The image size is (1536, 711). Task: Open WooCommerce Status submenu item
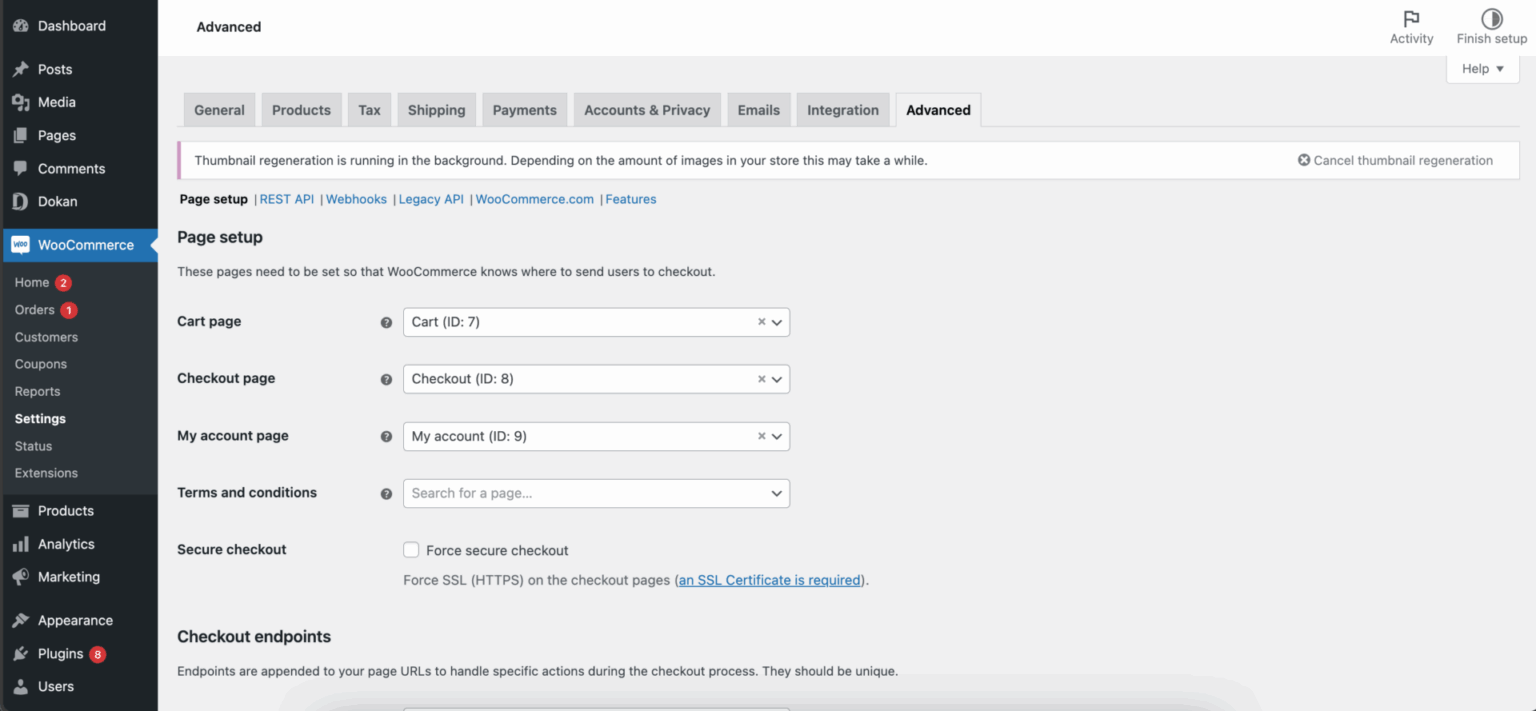coord(34,446)
